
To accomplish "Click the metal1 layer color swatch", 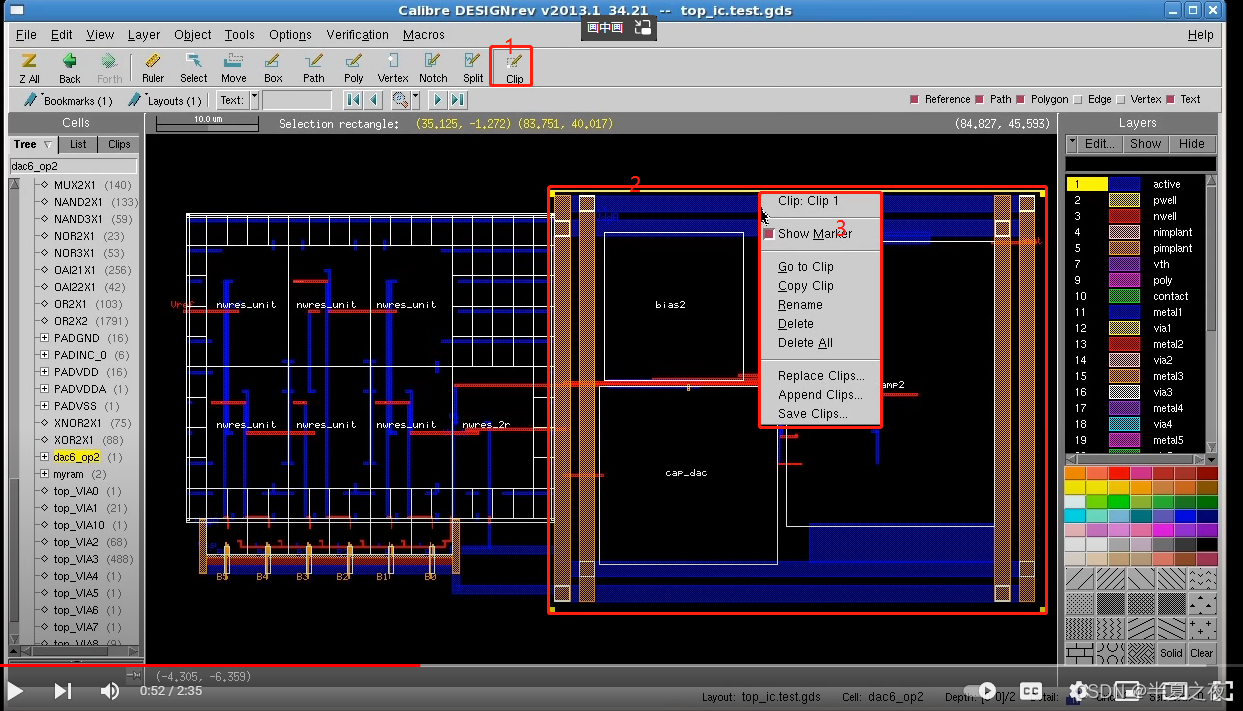I will click(x=1124, y=312).
